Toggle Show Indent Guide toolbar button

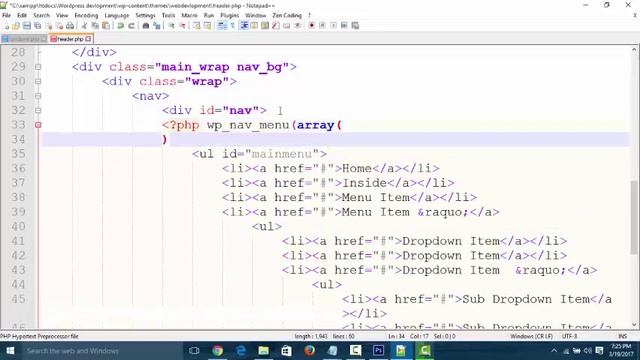[244, 26]
